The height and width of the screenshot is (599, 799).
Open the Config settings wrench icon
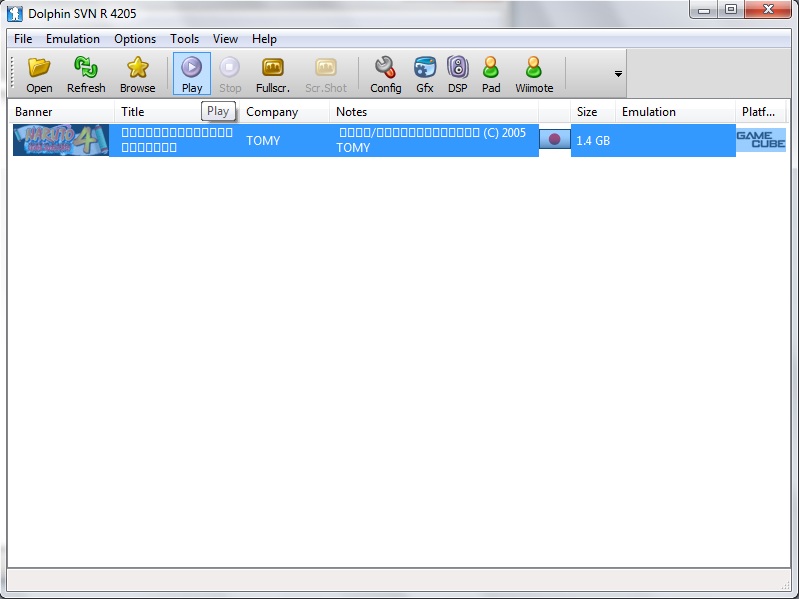coord(386,74)
